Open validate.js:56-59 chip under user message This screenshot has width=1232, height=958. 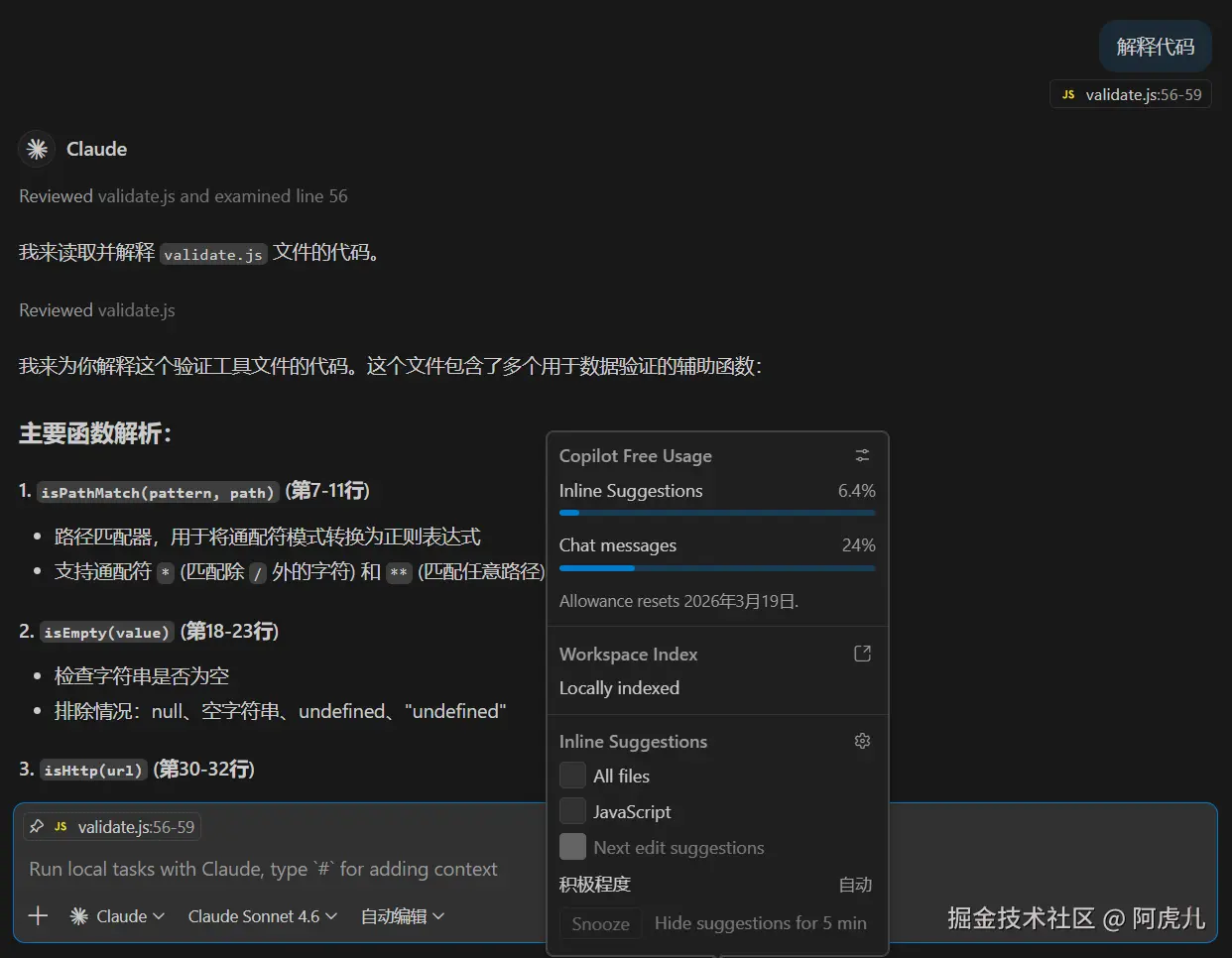click(1131, 94)
